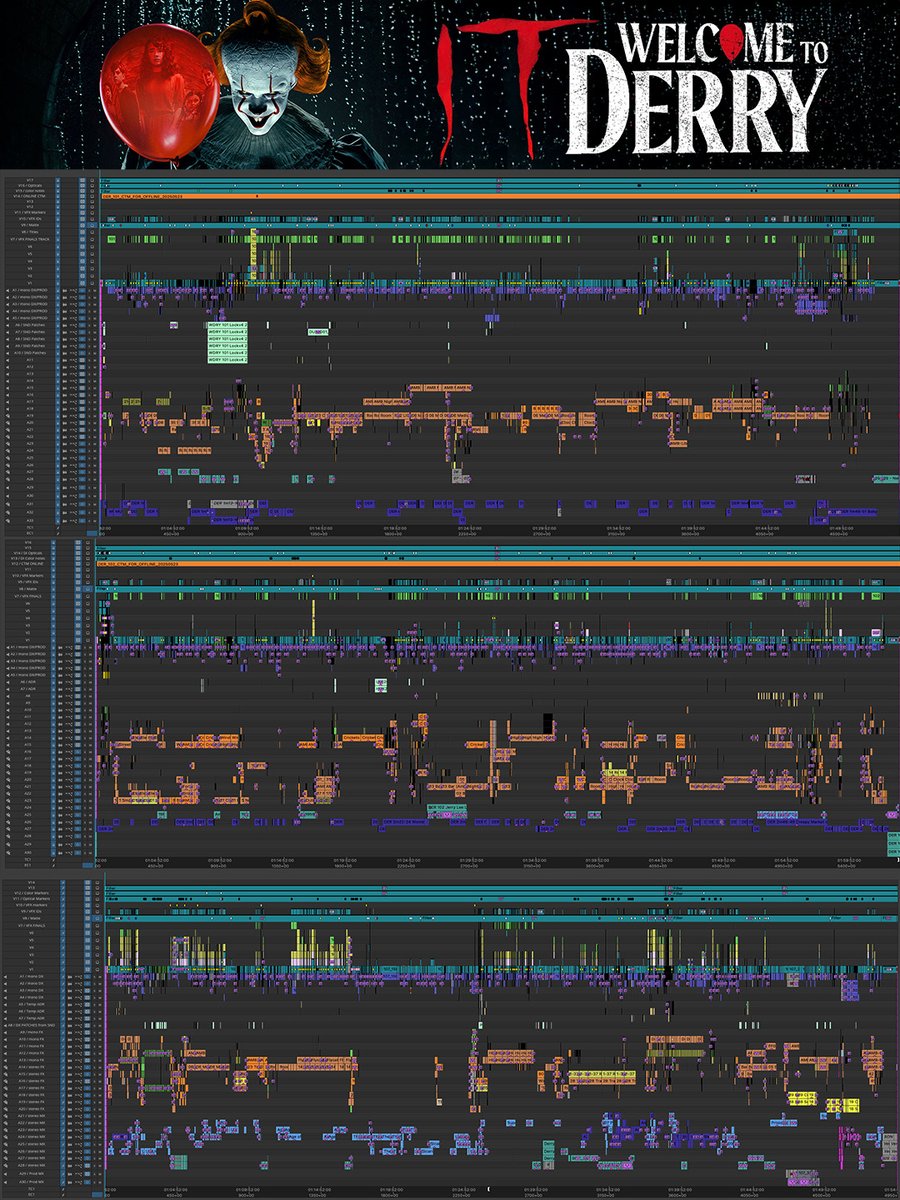This screenshot has width=900, height=1200.
Task: Select the "A23 / stereo MX" track header
Action: pos(32,1130)
